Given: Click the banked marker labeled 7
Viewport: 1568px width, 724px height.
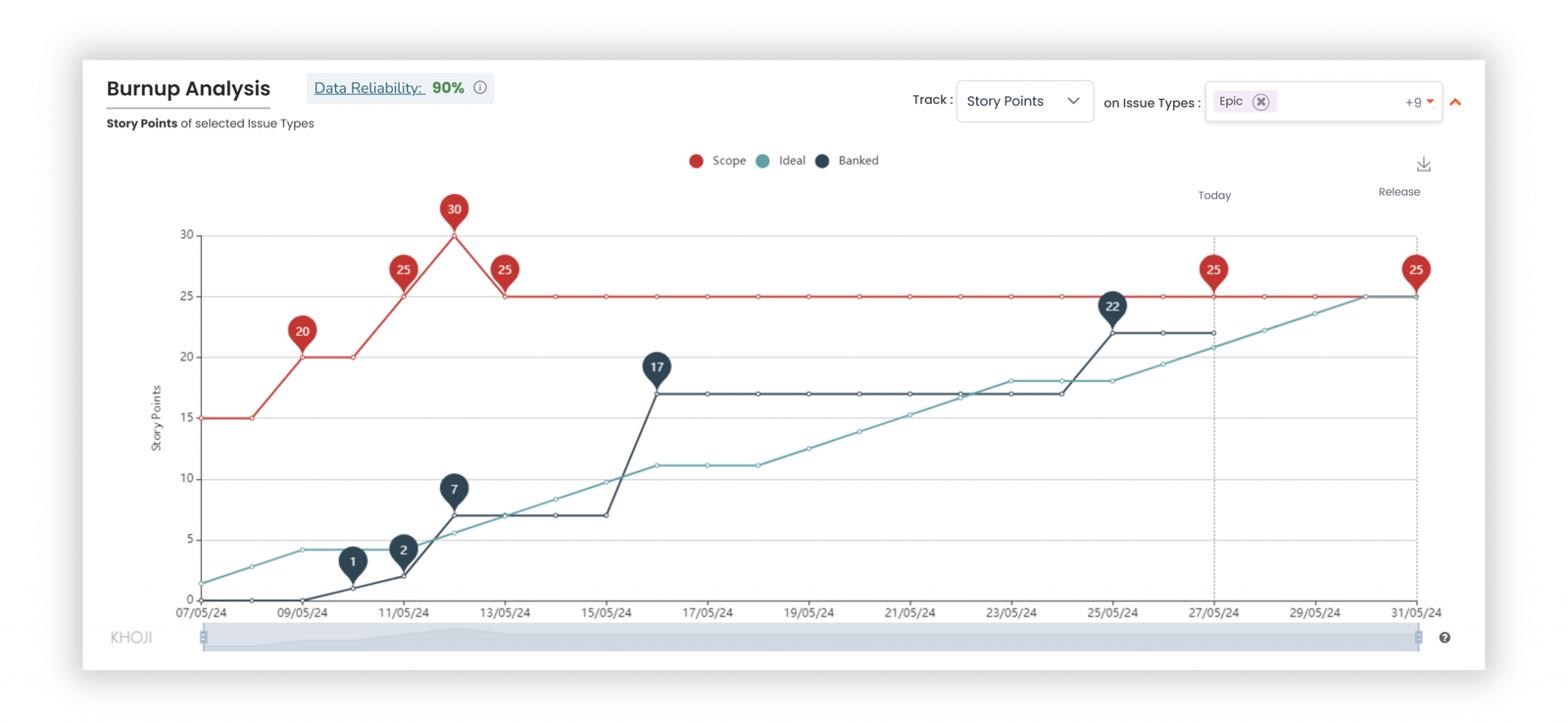Looking at the screenshot, I should pos(454,489).
